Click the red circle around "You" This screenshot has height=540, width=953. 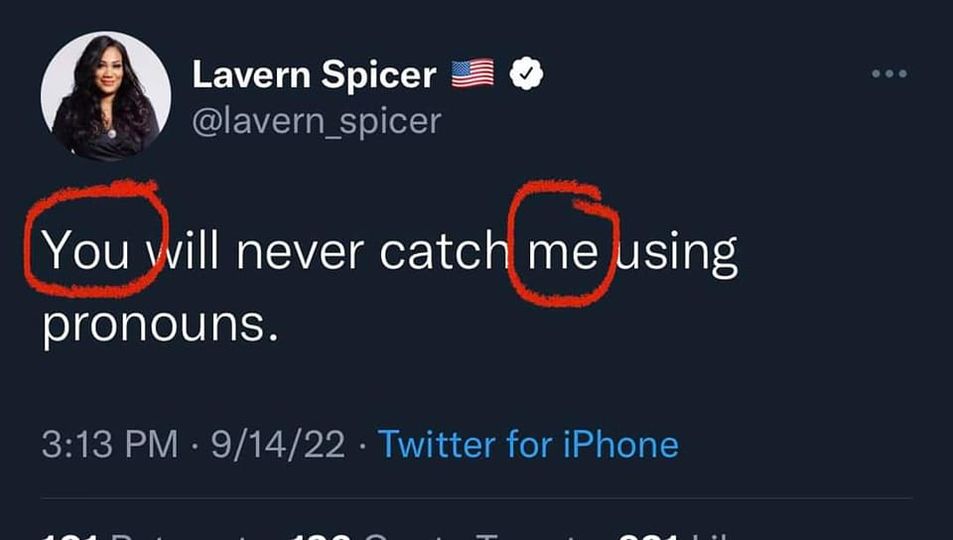point(96,237)
